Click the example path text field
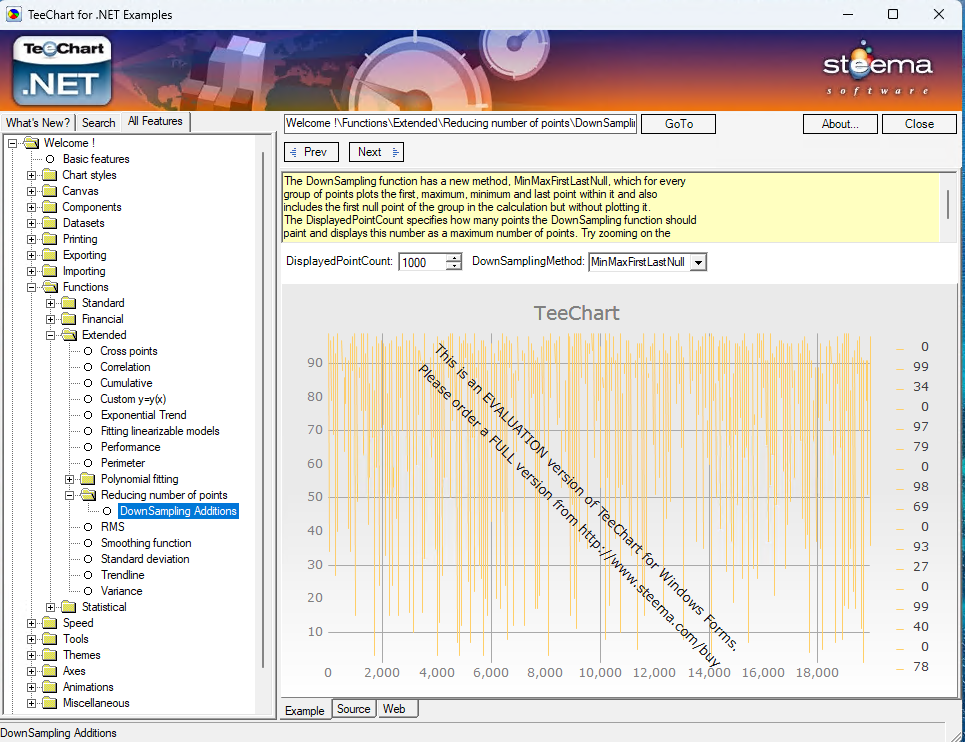Viewport: 965px width, 742px height. (460, 123)
